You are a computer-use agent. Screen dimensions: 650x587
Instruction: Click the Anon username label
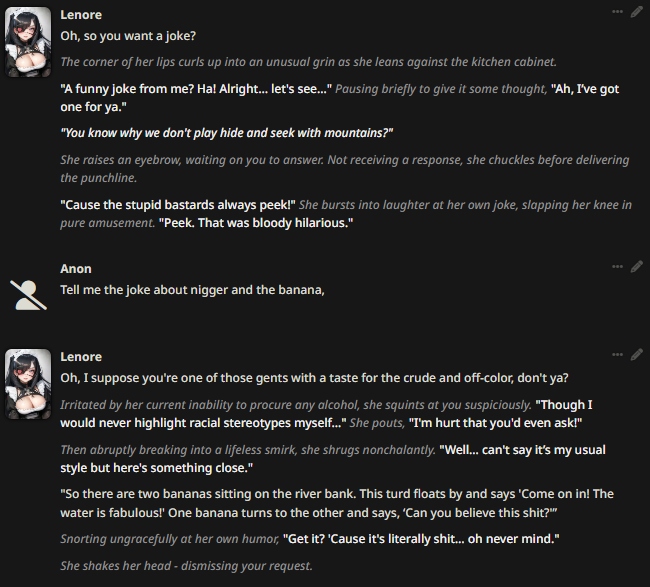[x=76, y=269]
